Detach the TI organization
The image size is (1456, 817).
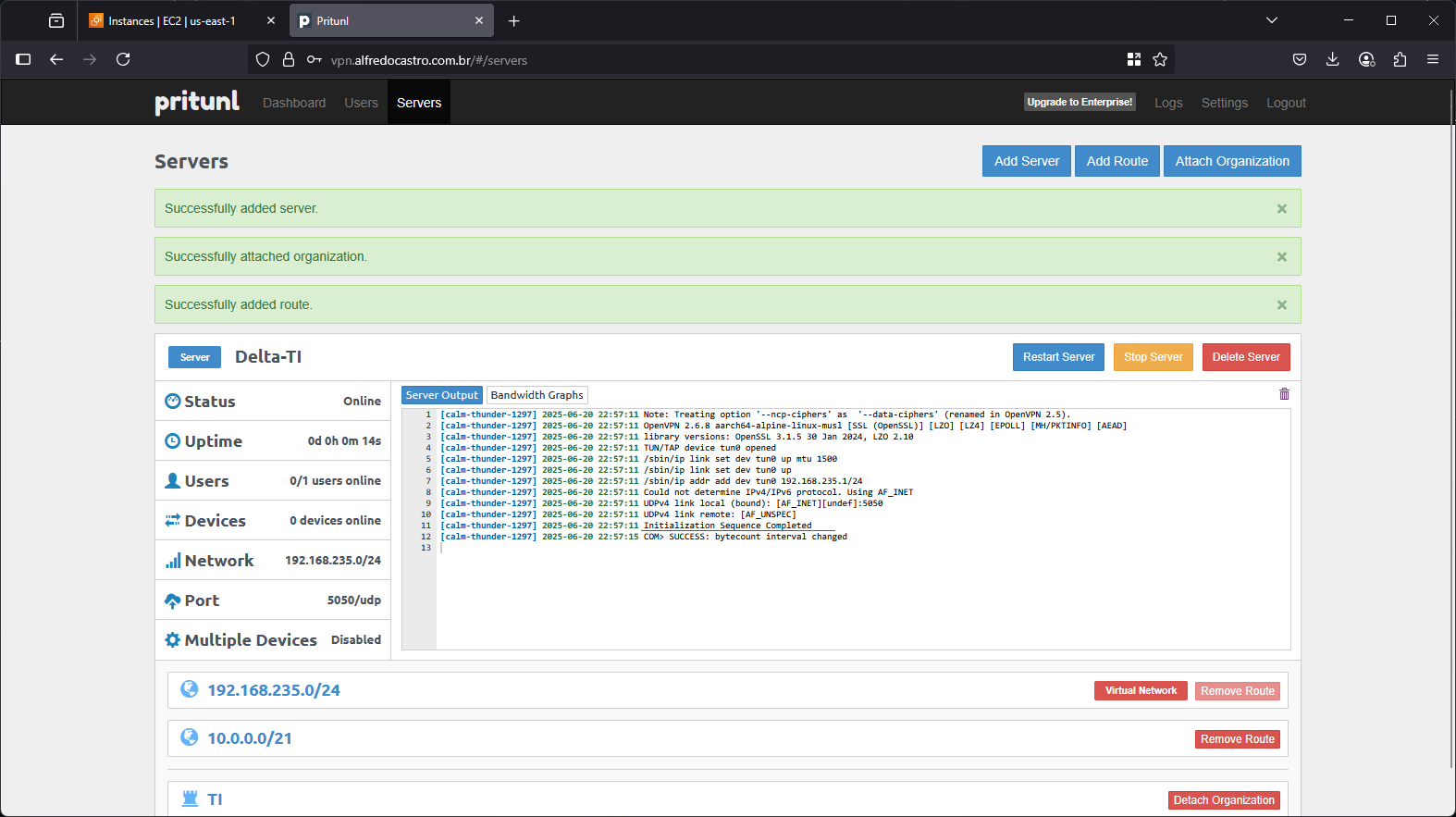pyautogui.click(x=1224, y=800)
